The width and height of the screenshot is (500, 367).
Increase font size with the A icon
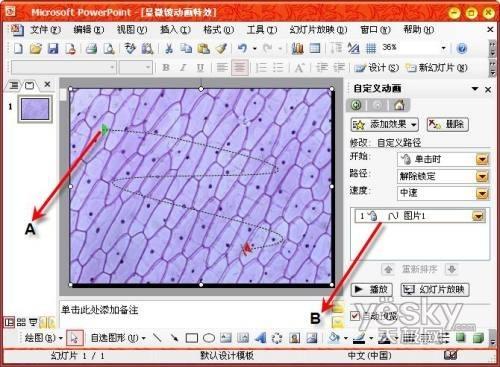click(299, 68)
